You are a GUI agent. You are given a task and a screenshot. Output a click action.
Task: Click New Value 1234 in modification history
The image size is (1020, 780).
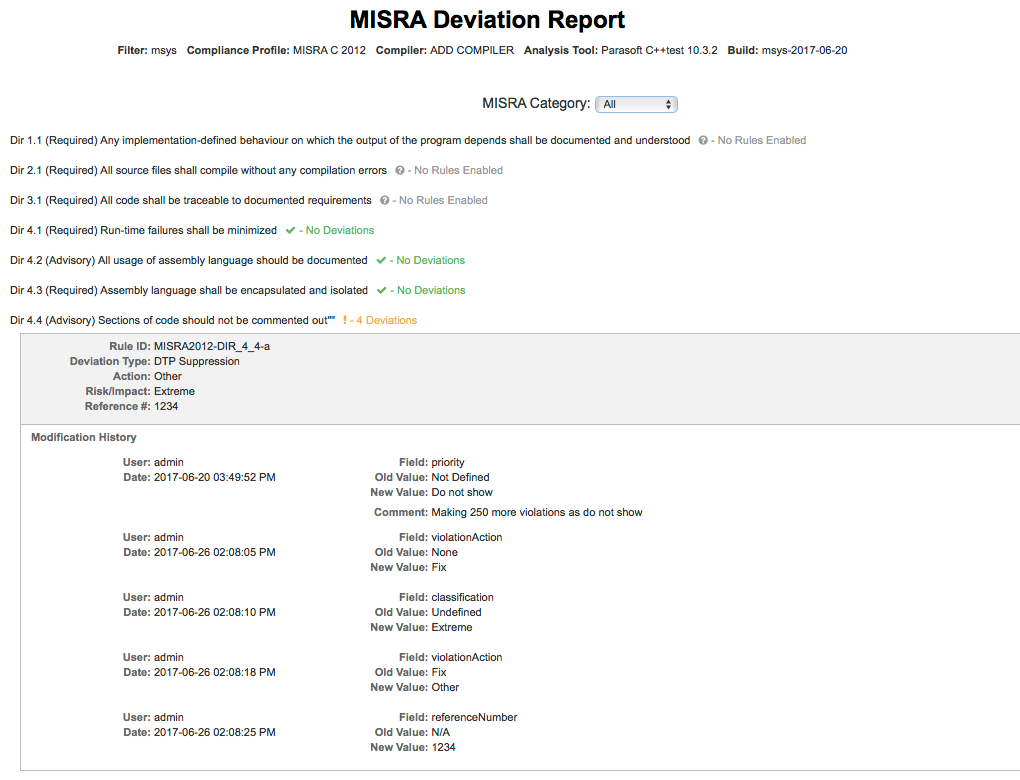click(444, 746)
